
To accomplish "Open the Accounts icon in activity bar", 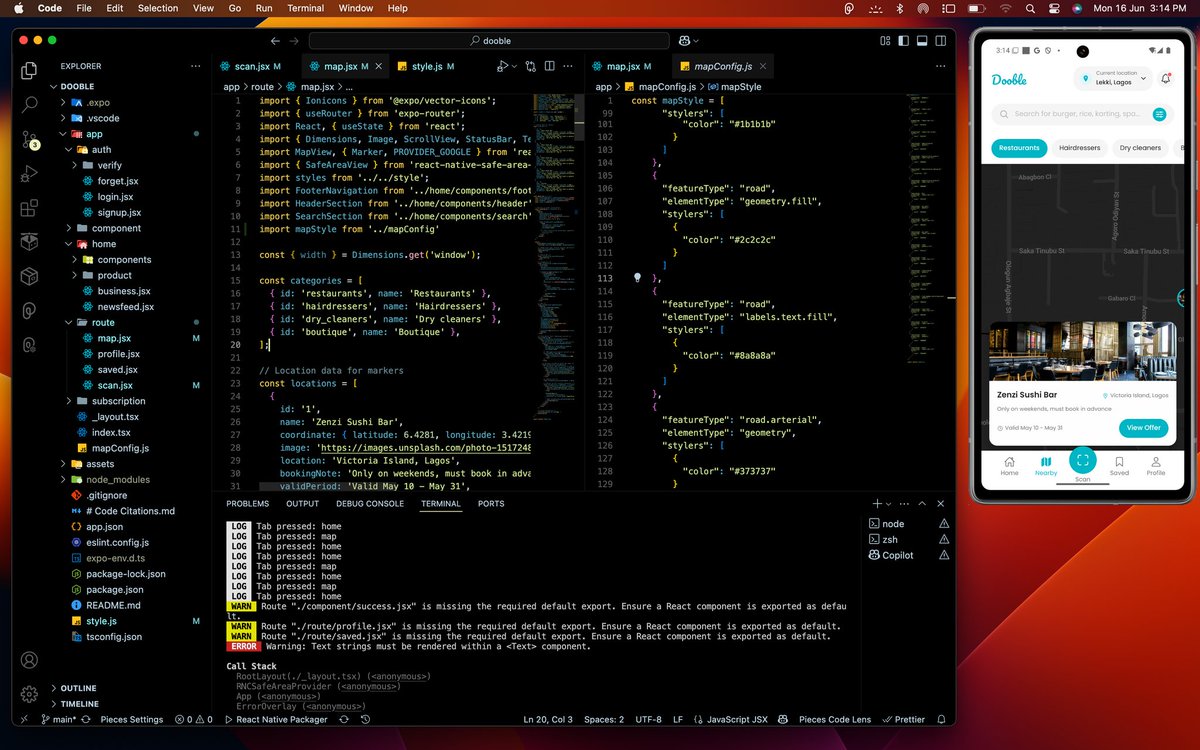I will click(x=29, y=660).
